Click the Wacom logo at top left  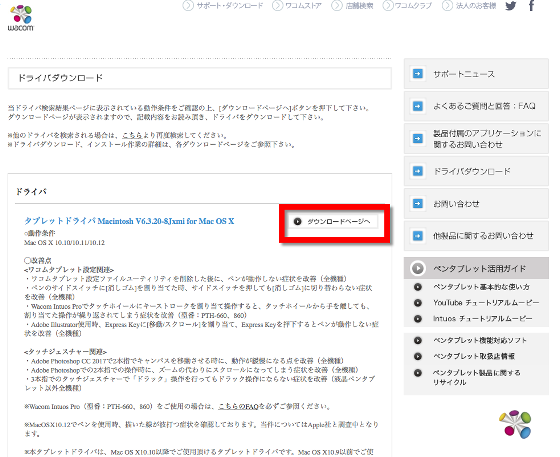(21, 18)
